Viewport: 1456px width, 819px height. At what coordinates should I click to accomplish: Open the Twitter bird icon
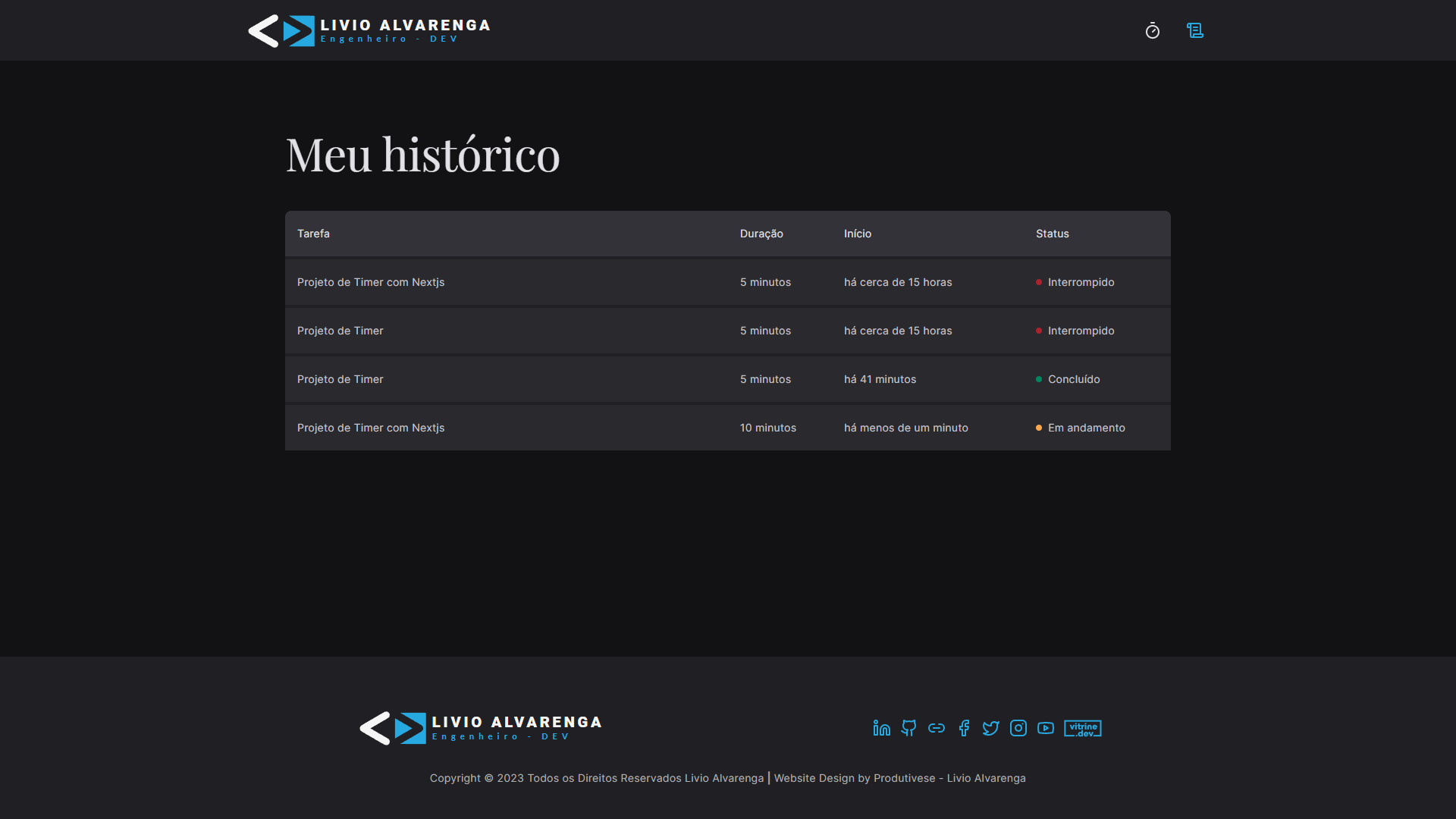(990, 728)
